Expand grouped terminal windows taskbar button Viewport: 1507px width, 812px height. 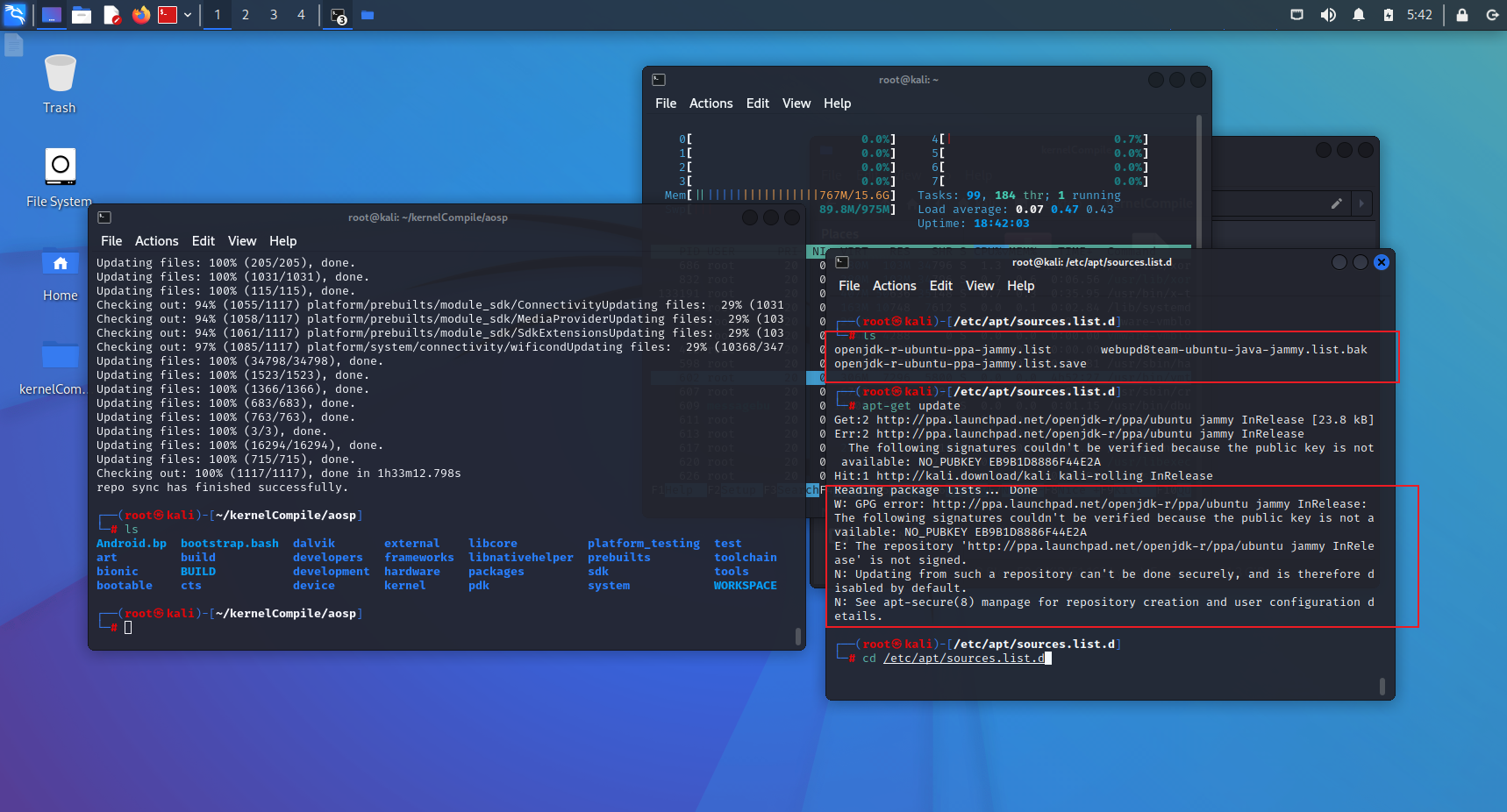[x=339, y=16]
